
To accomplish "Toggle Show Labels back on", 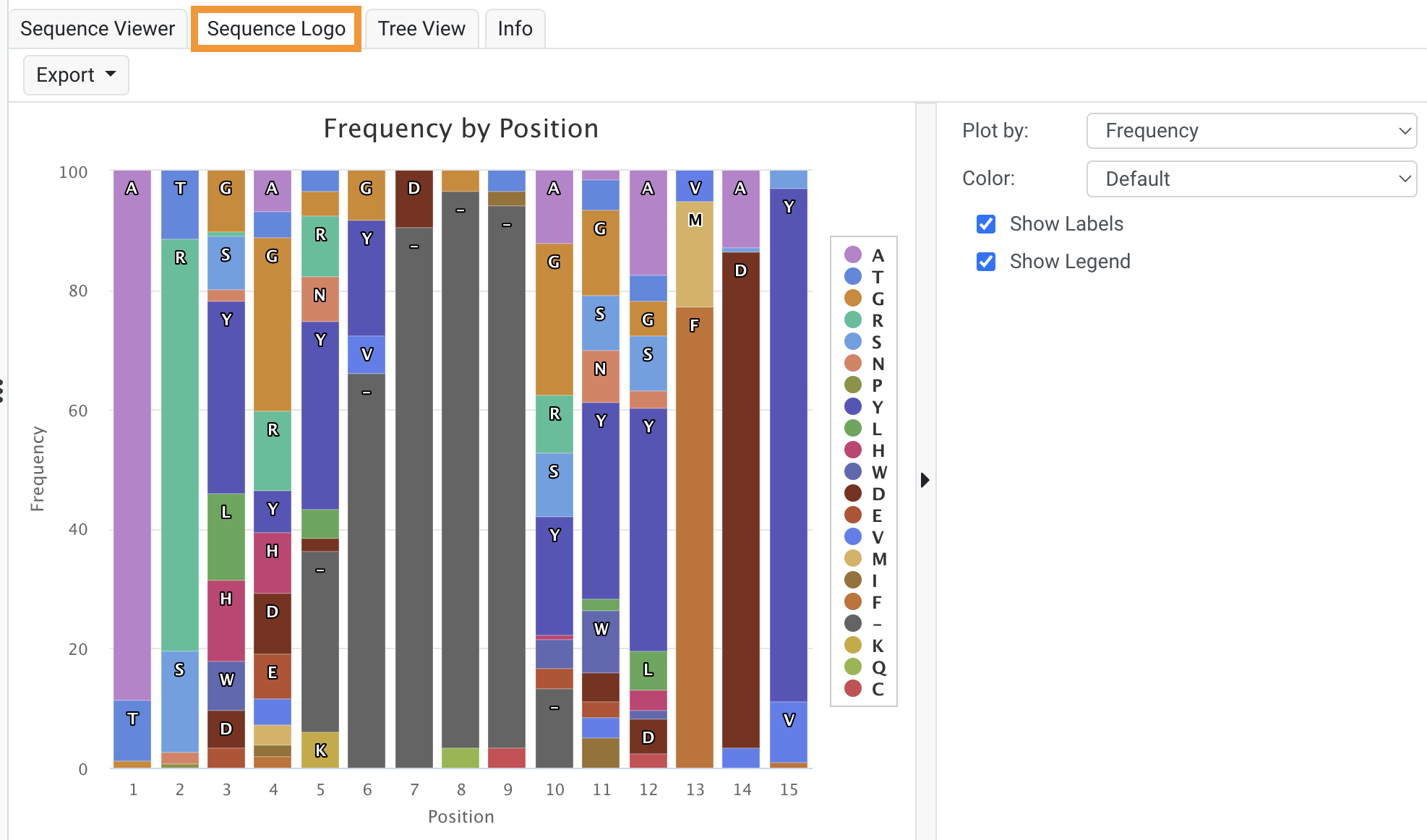I will coord(986,224).
